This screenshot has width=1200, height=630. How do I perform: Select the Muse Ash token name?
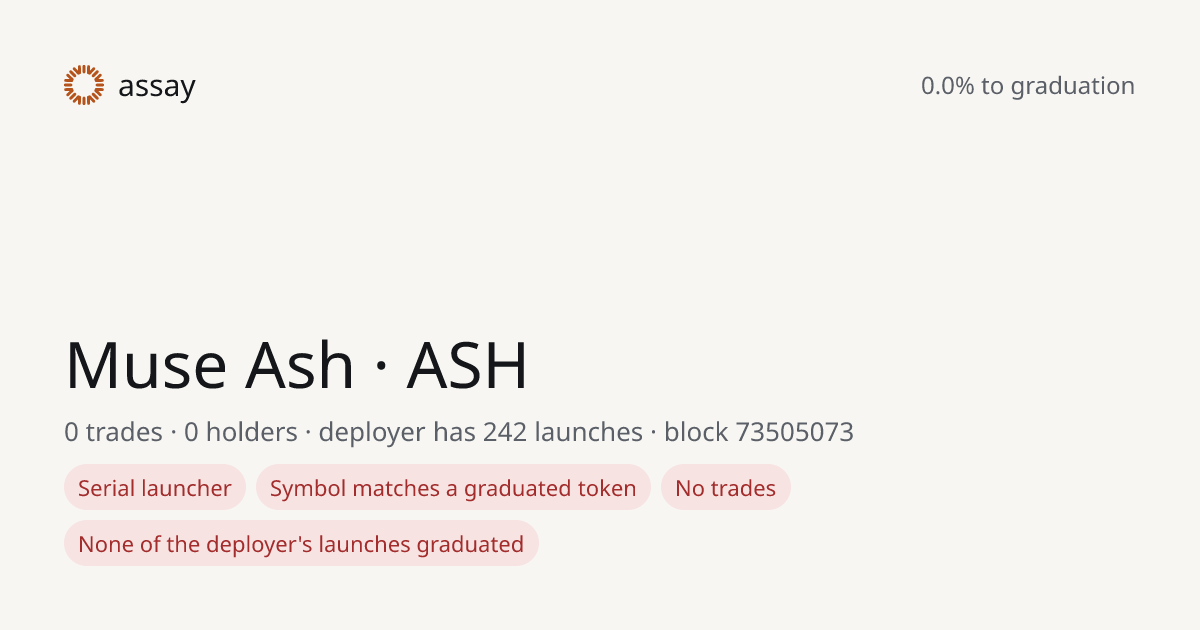point(210,365)
